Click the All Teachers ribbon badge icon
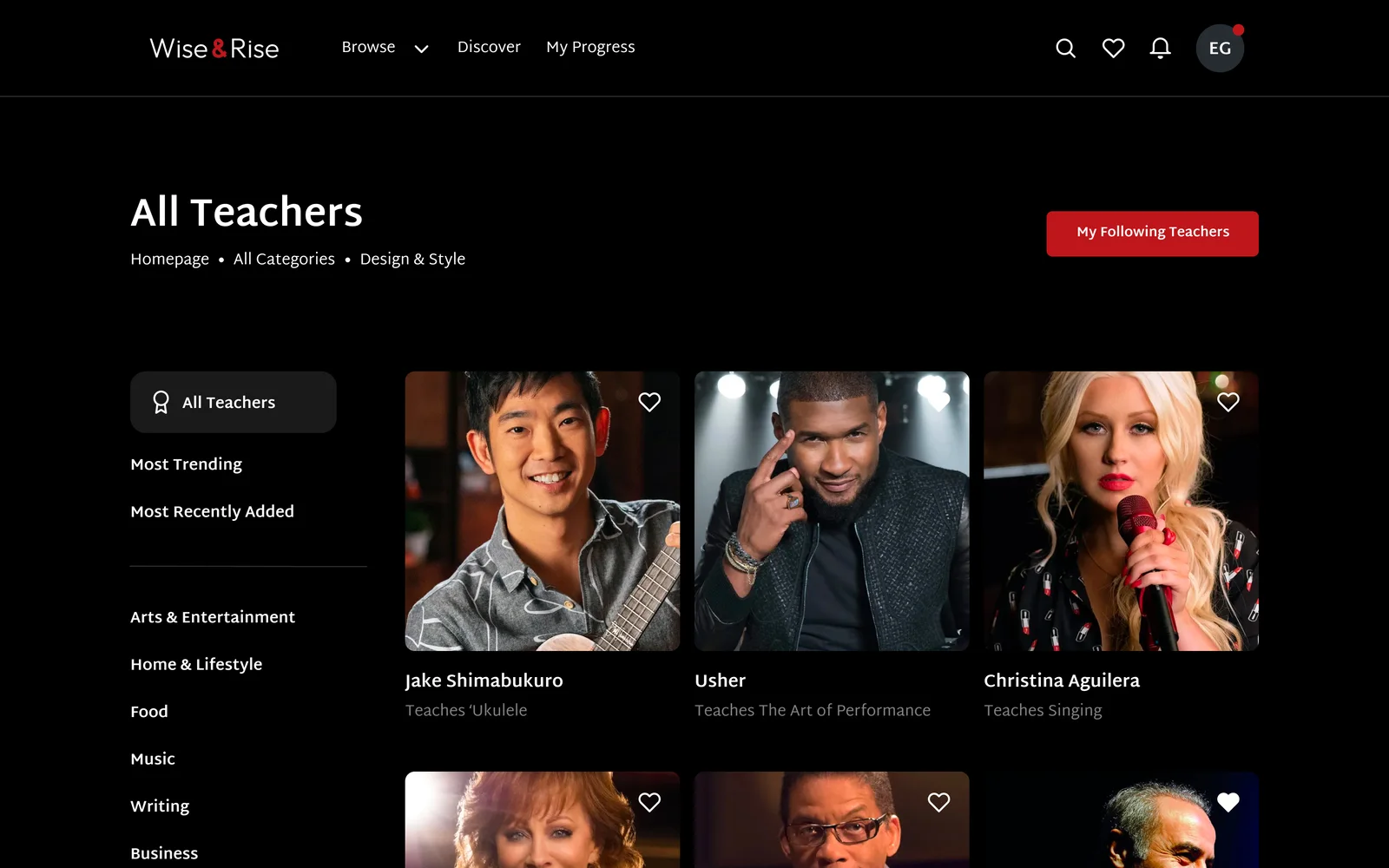Screen dimensions: 1389x868 161,402
